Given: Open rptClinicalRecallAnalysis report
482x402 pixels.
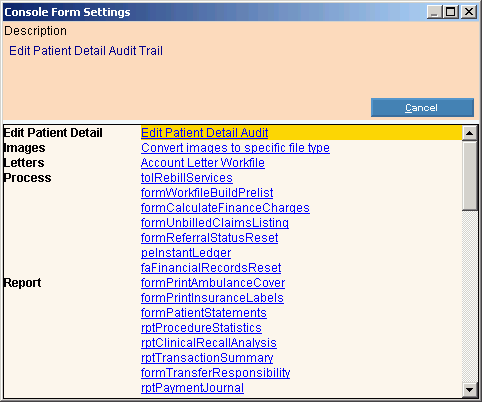Looking at the screenshot, I should 209,343.
